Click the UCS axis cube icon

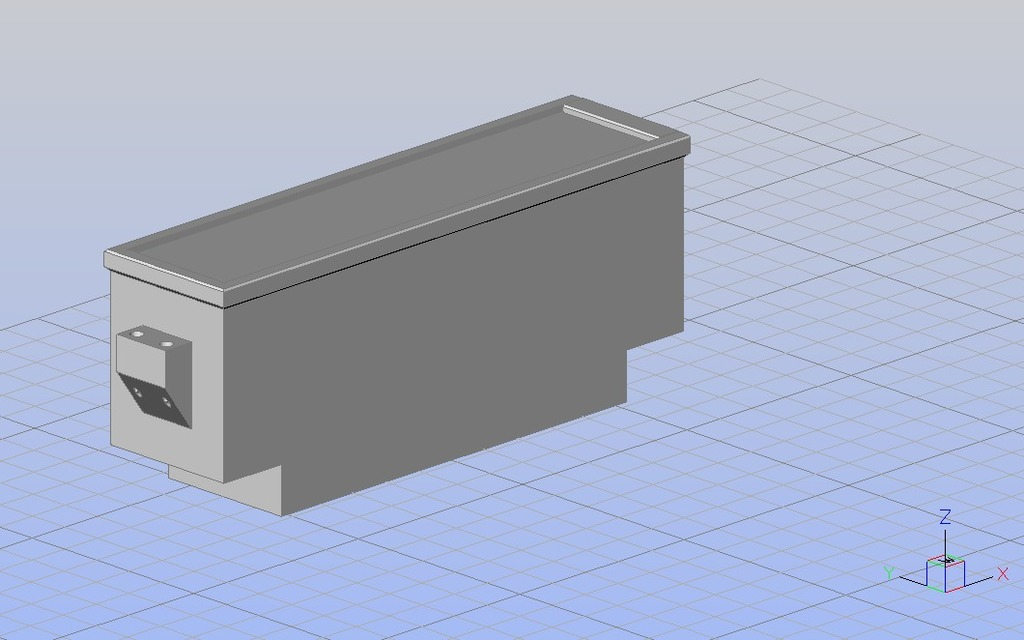point(946,573)
